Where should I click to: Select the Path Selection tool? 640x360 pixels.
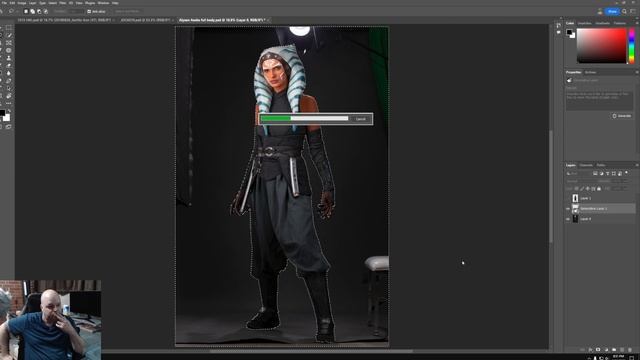[x=9, y=88]
